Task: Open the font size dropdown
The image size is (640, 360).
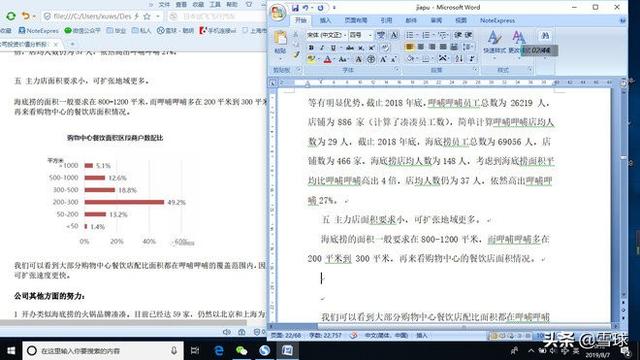Action: pos(370,36)
